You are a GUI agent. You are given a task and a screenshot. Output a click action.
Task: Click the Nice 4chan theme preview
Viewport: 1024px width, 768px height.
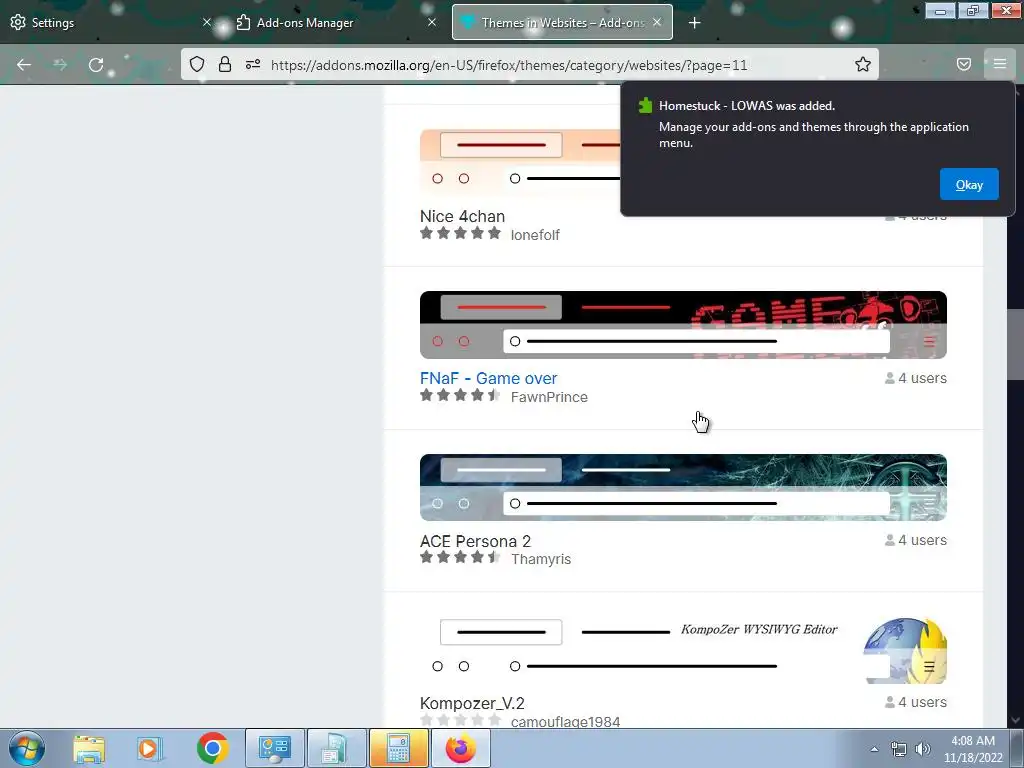[520, 162]
